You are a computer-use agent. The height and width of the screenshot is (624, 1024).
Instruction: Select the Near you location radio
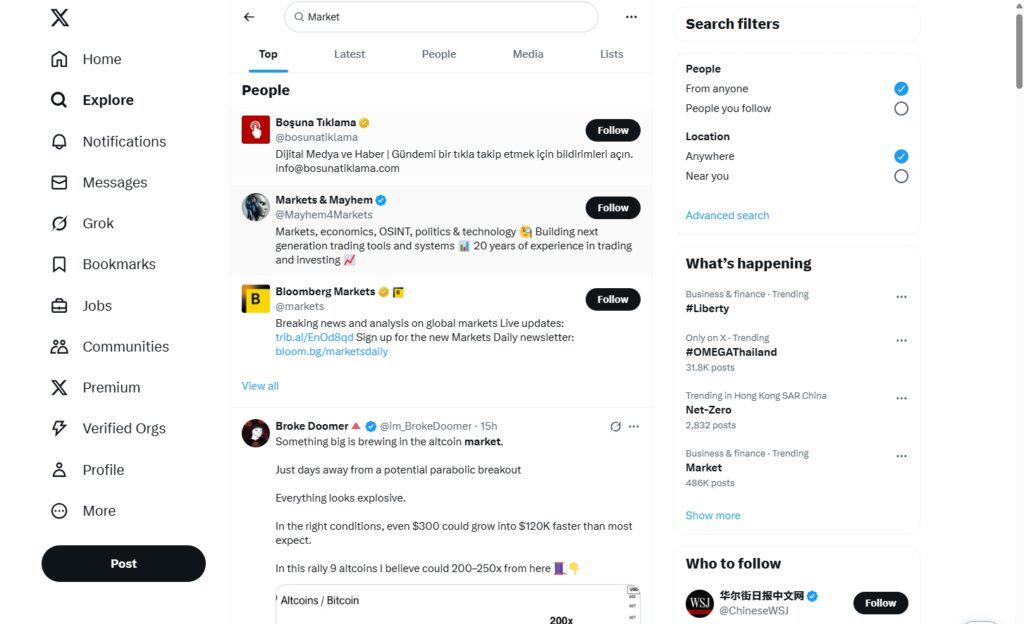901,176
